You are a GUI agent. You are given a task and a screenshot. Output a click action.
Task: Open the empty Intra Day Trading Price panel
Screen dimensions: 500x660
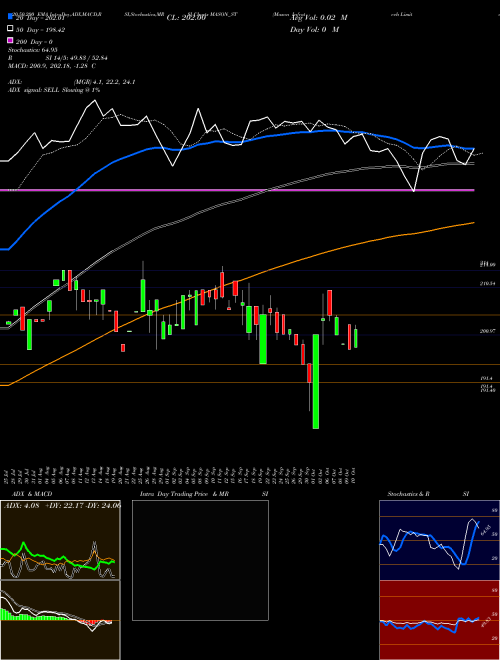[200, 560]
